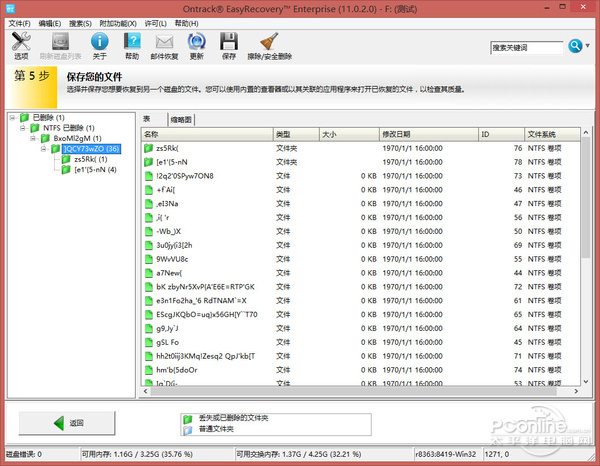Select file hh2t0iij3KMq!Zesq2 QpJ'kb[T

tap(205, 356)
